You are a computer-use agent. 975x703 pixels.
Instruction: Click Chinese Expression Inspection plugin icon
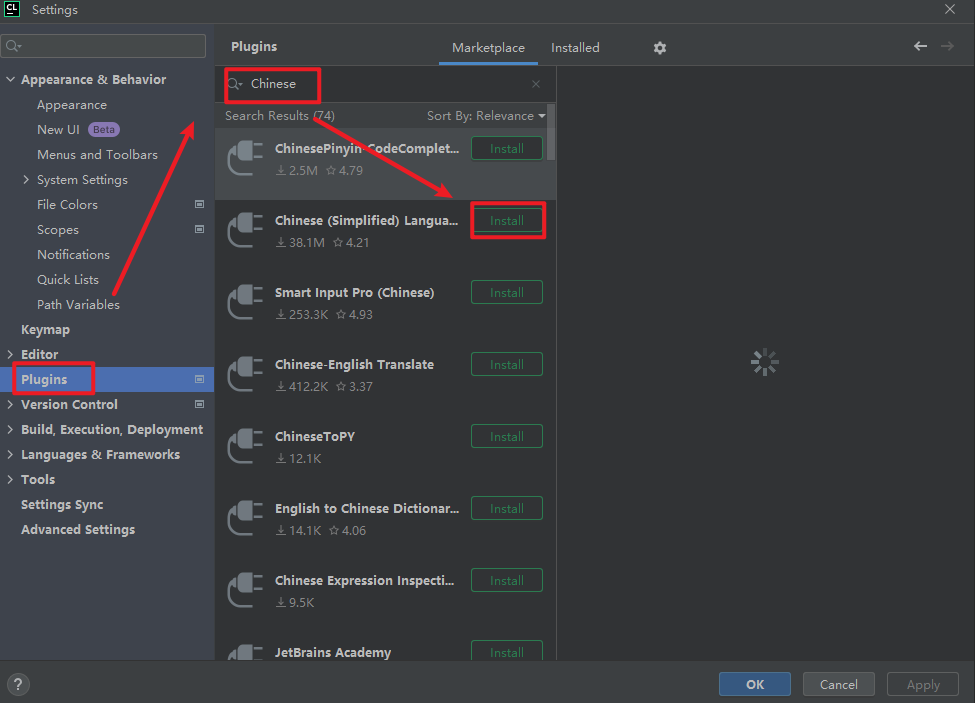(245, 591)
